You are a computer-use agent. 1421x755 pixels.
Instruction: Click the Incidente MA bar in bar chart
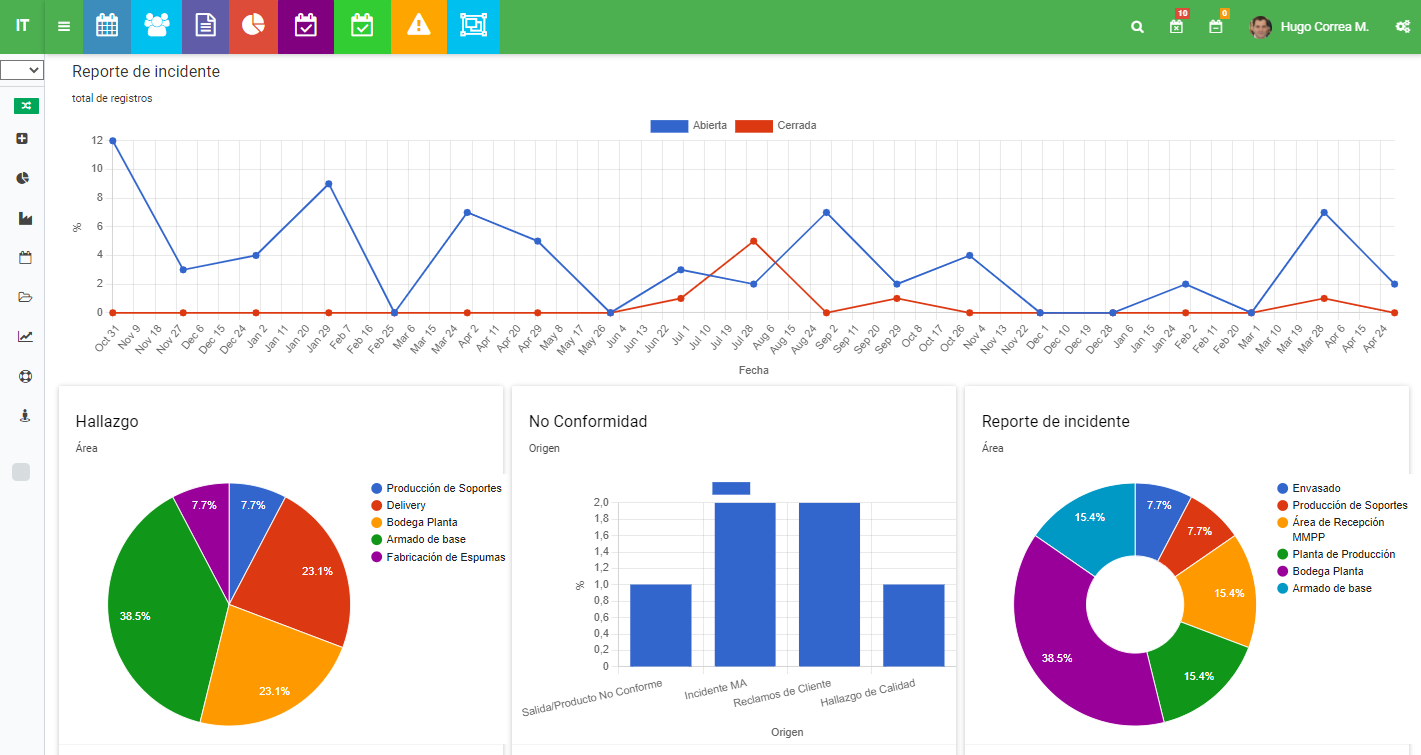point(744,584)
